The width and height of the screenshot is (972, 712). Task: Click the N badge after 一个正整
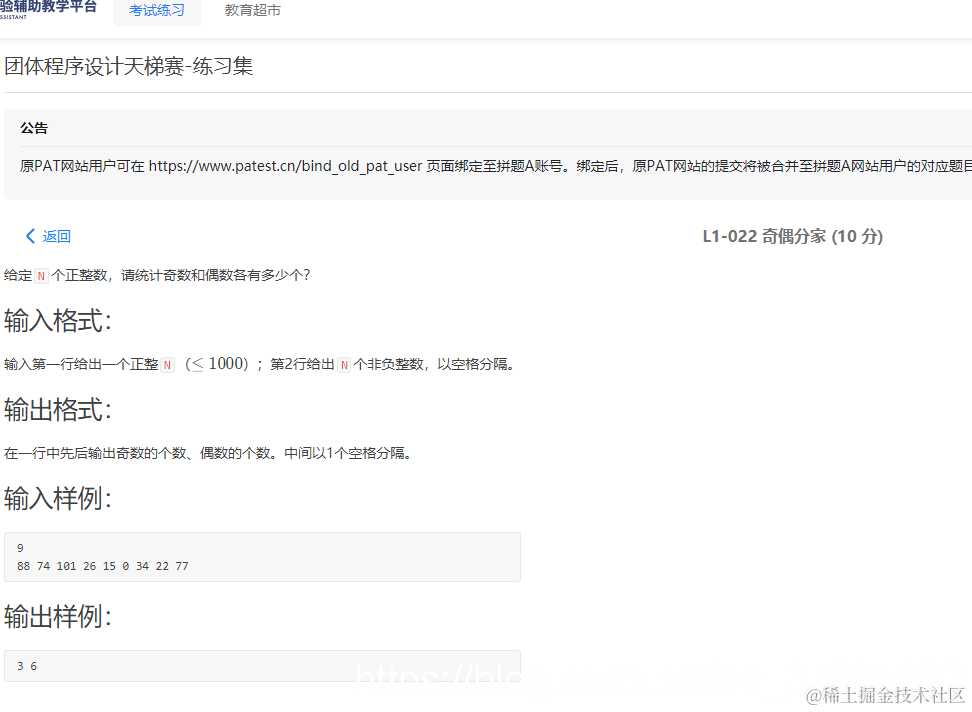point(167,364)
